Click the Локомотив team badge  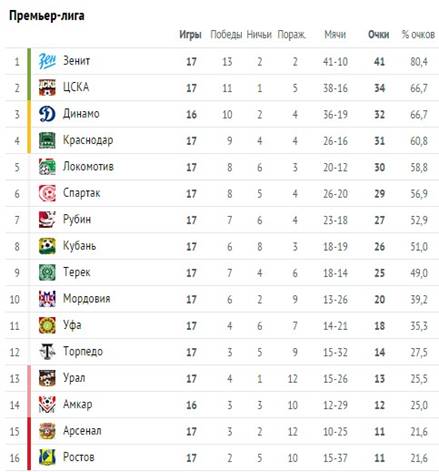(x=47, y=167)
